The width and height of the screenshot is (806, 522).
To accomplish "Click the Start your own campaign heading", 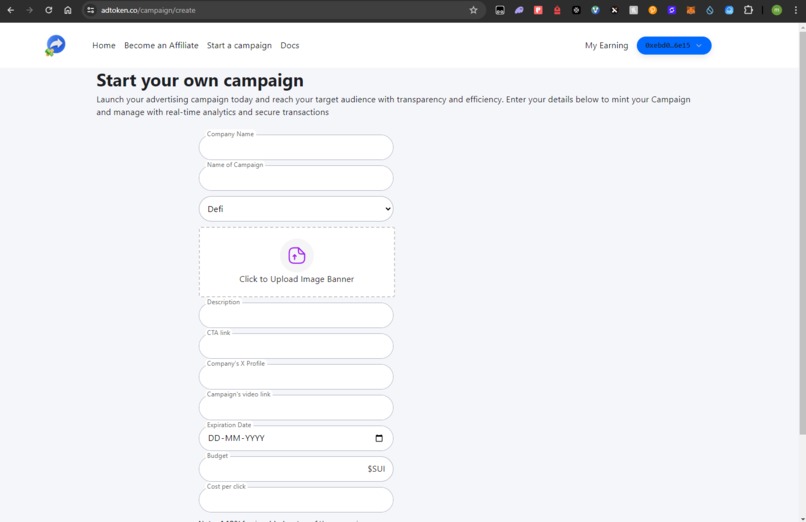I will coord(200,81).
